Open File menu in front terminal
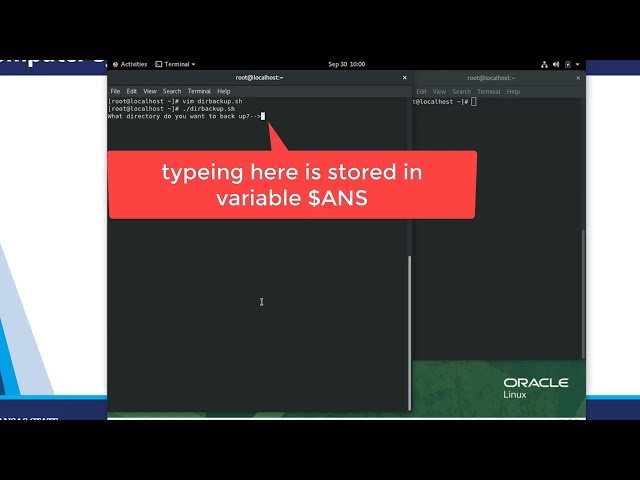The image size is (640, 480). (x=116, y=91)
